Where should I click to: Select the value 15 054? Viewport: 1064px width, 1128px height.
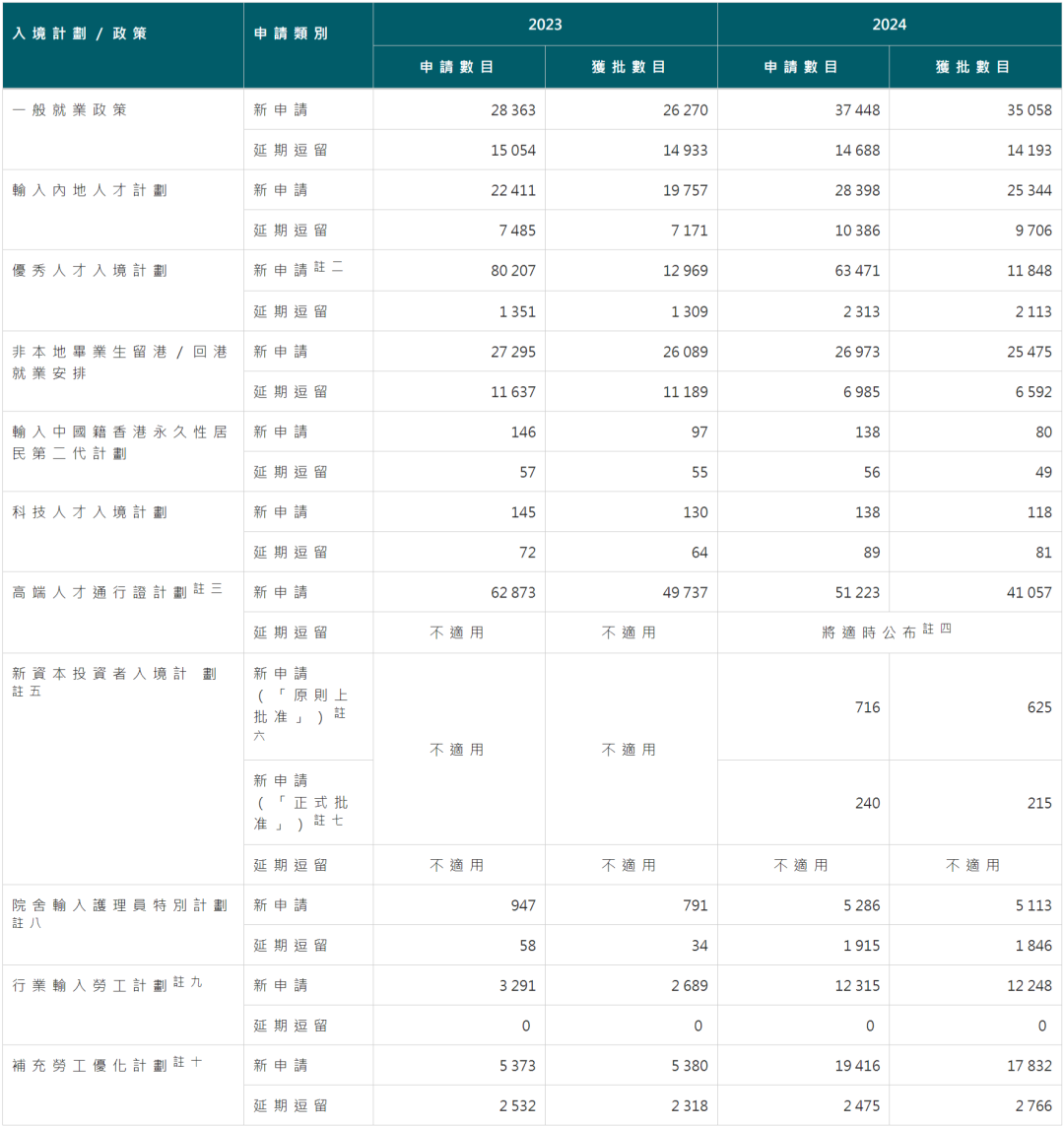tap(513, 151)
